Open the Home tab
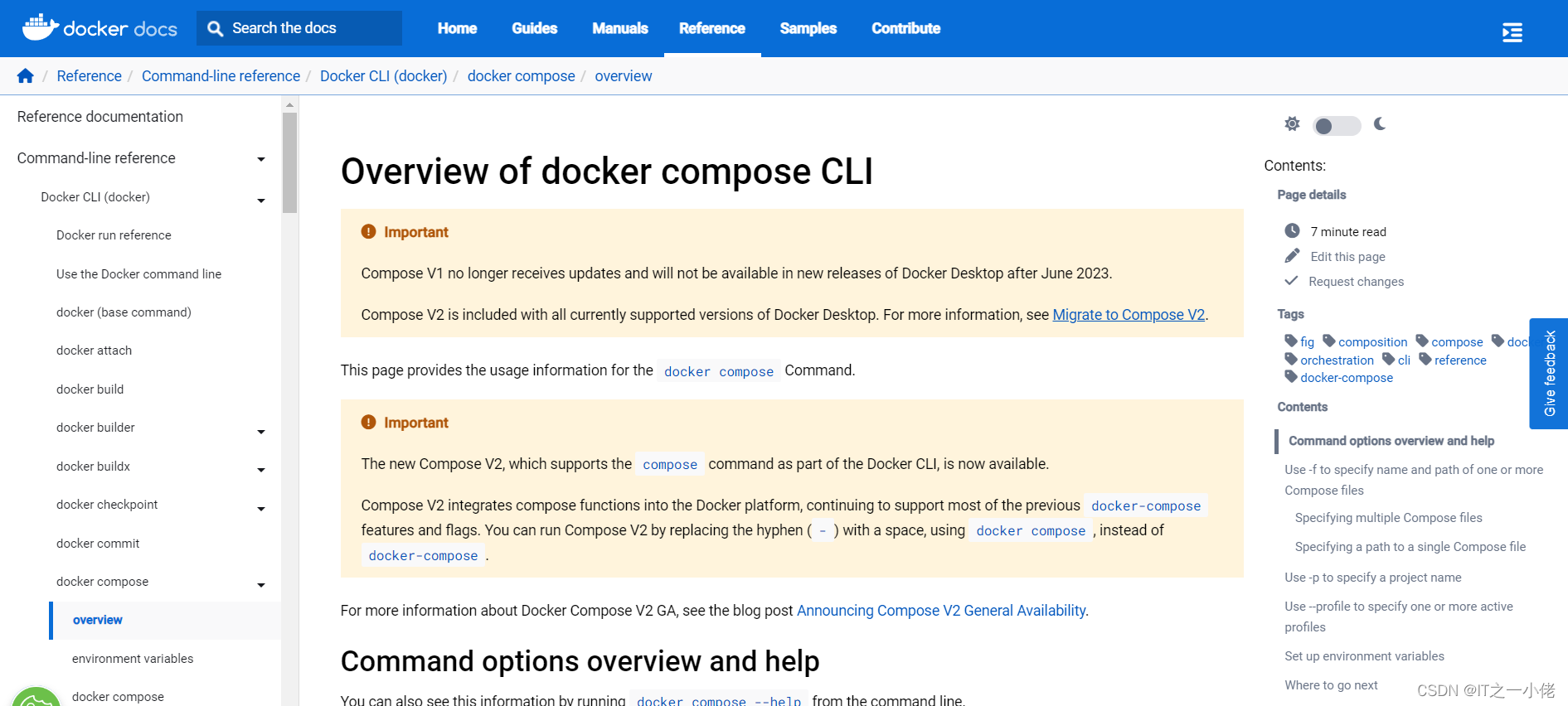The image size is (1568, 706). pyautogui.click(x=457, y=28)
